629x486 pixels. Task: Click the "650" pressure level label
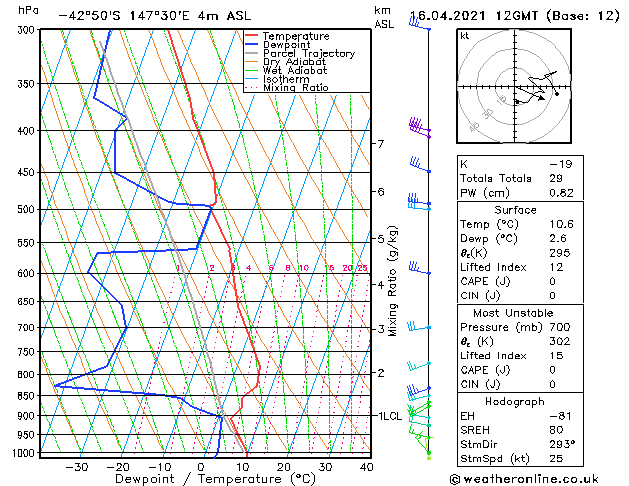28,302
